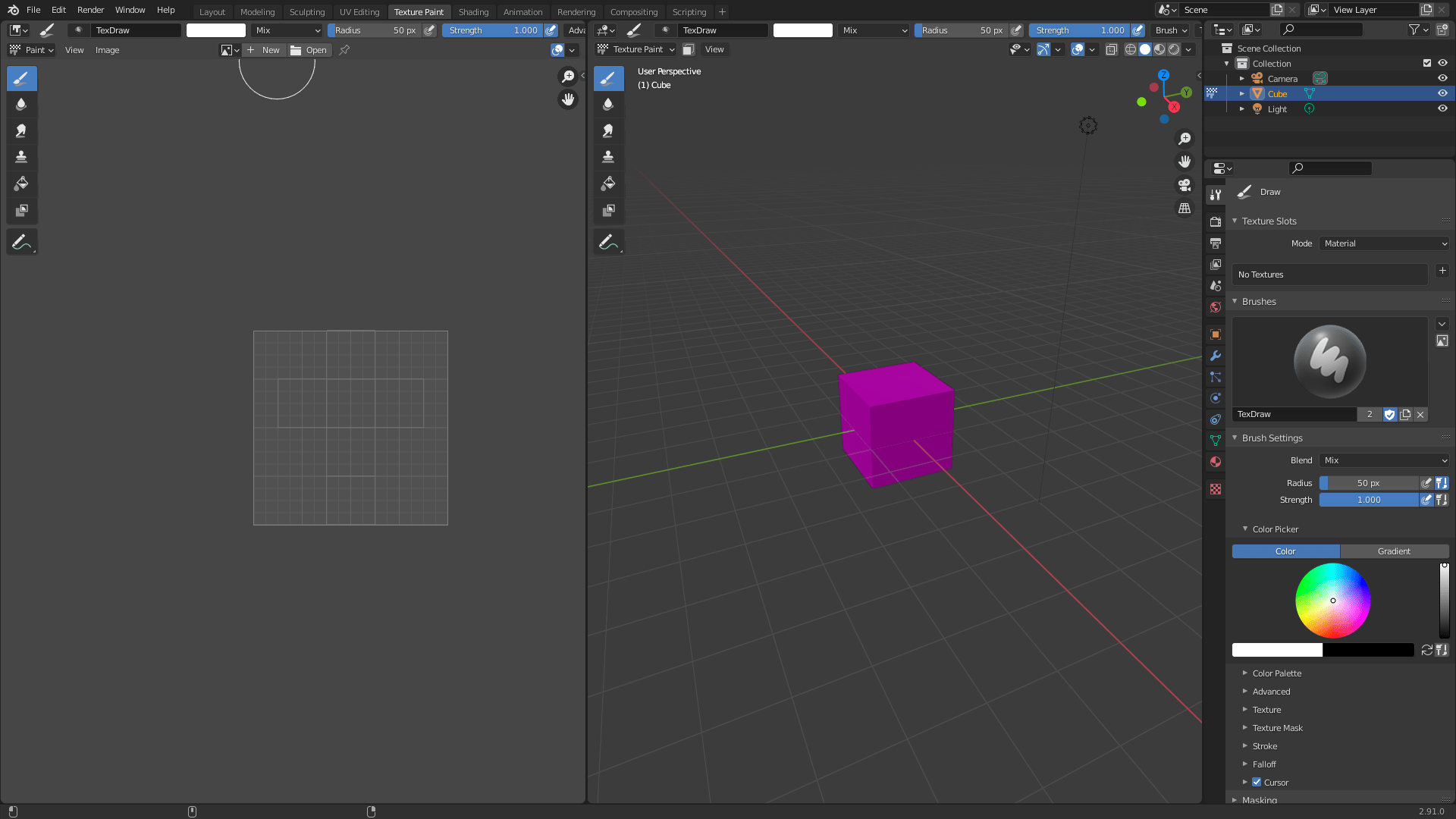Expand the Stroke section in Brush Settings

pos(1265,746)
